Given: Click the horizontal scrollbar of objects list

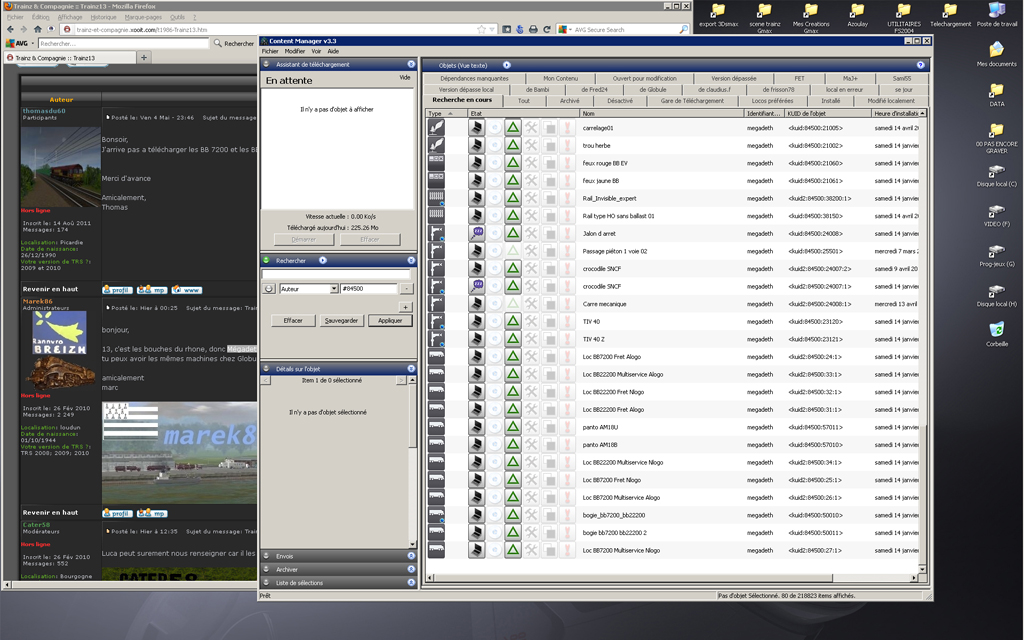Looking at the screenshot, I should pos(672,578).
